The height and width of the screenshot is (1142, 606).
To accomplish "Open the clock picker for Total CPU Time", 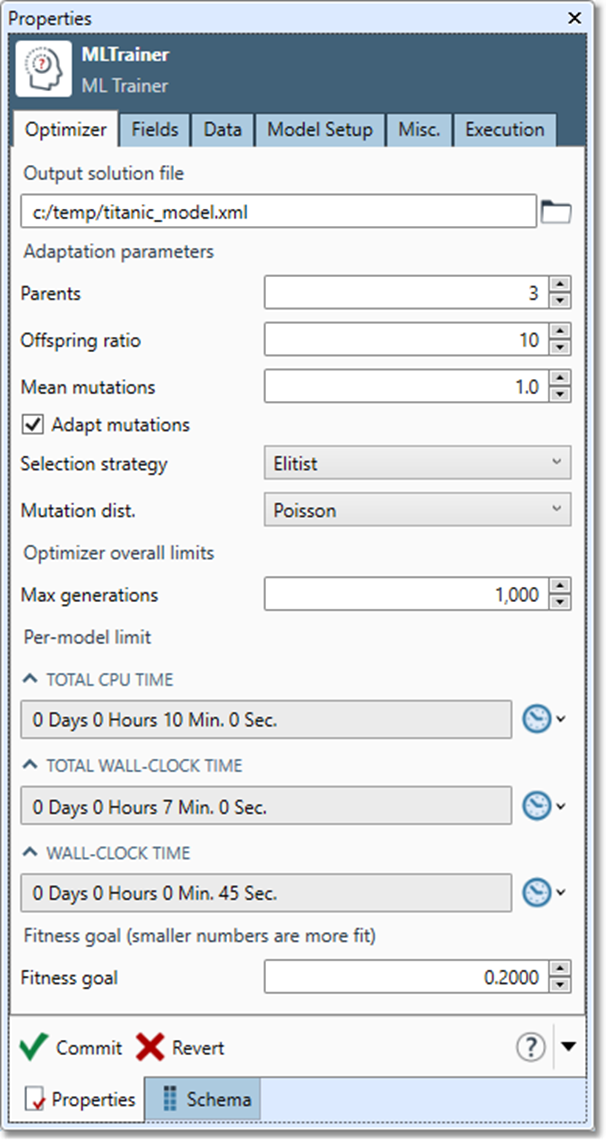I will 537,719.
